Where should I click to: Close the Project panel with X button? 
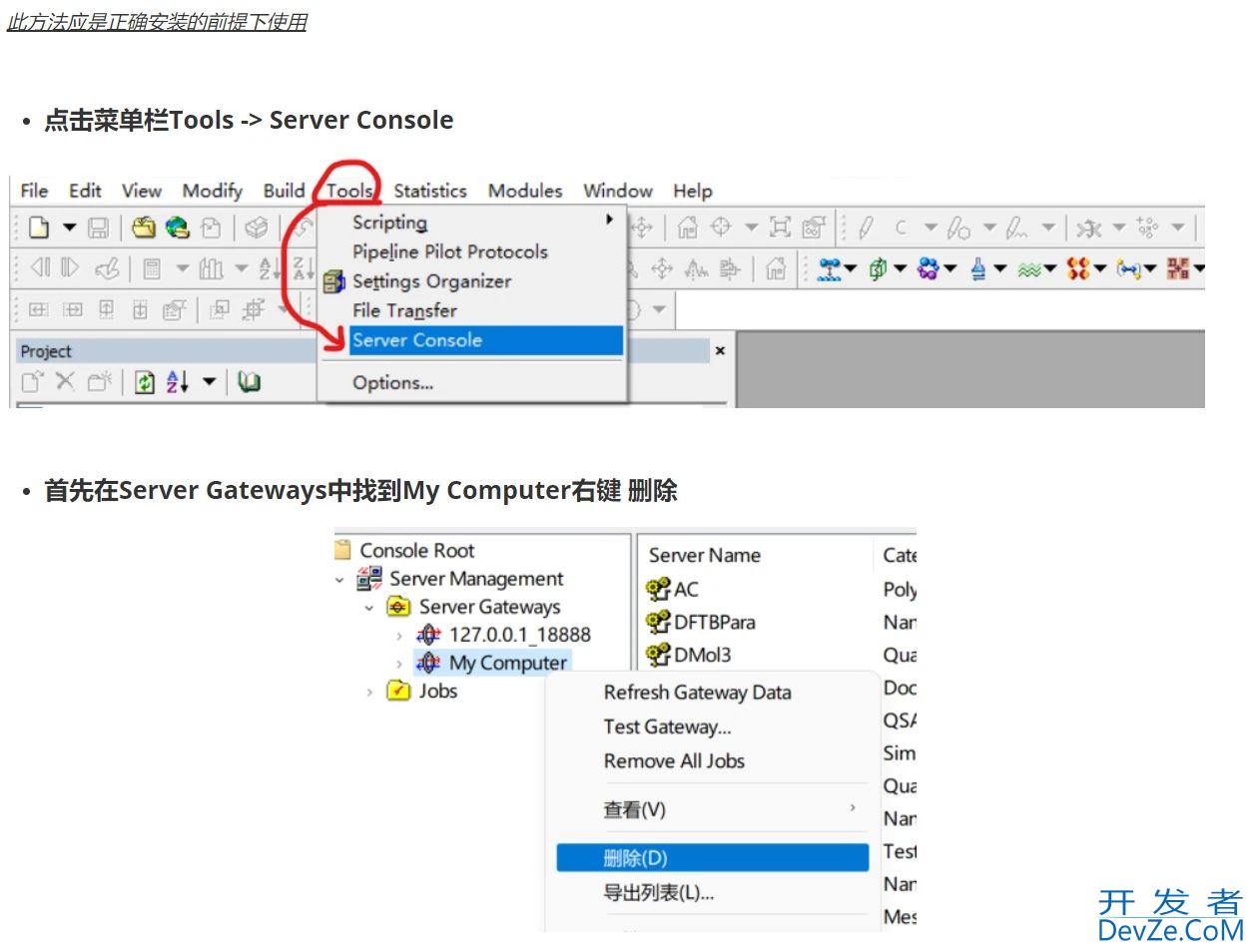720,351
